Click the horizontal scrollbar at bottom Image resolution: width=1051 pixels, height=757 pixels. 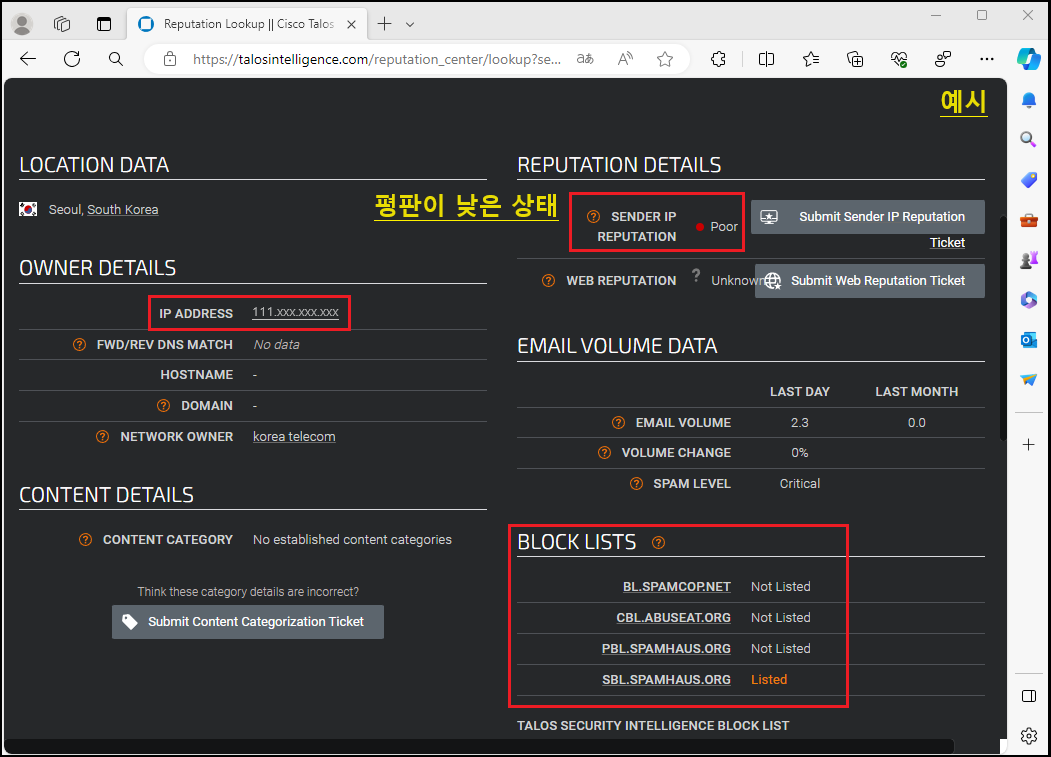pyautogui.click(x=479, y=746)
